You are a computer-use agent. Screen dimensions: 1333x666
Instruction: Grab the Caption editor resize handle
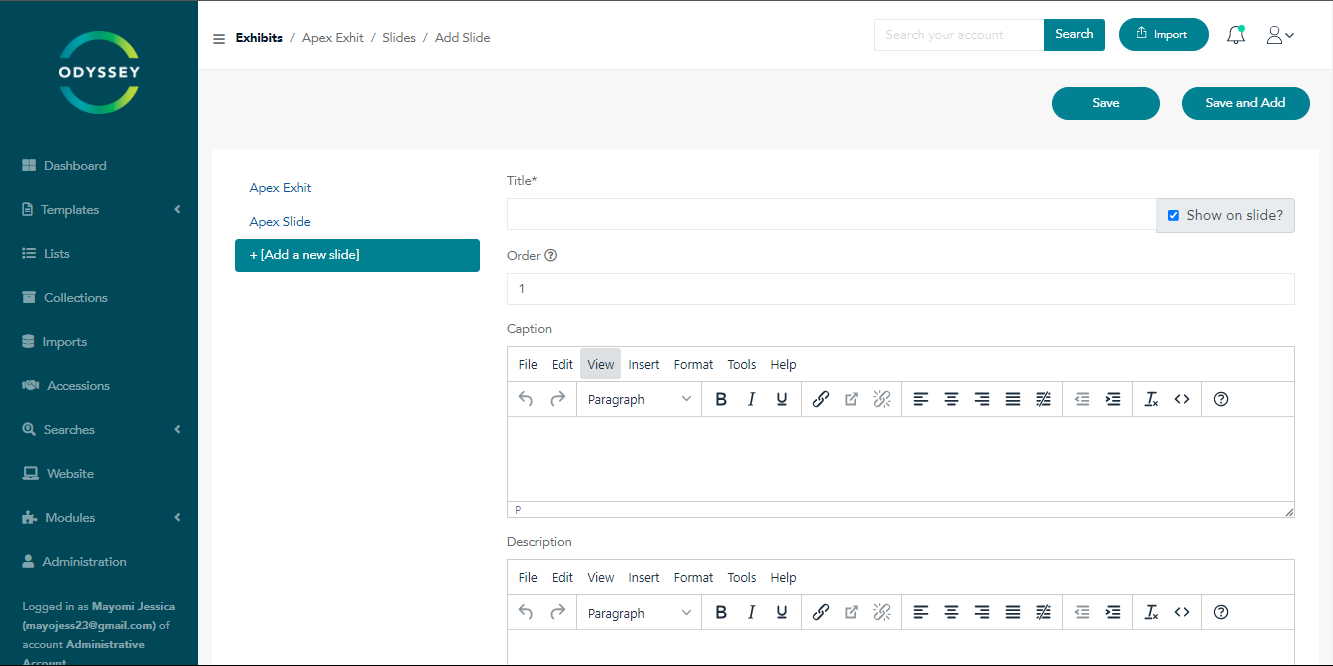[1288, 511]
